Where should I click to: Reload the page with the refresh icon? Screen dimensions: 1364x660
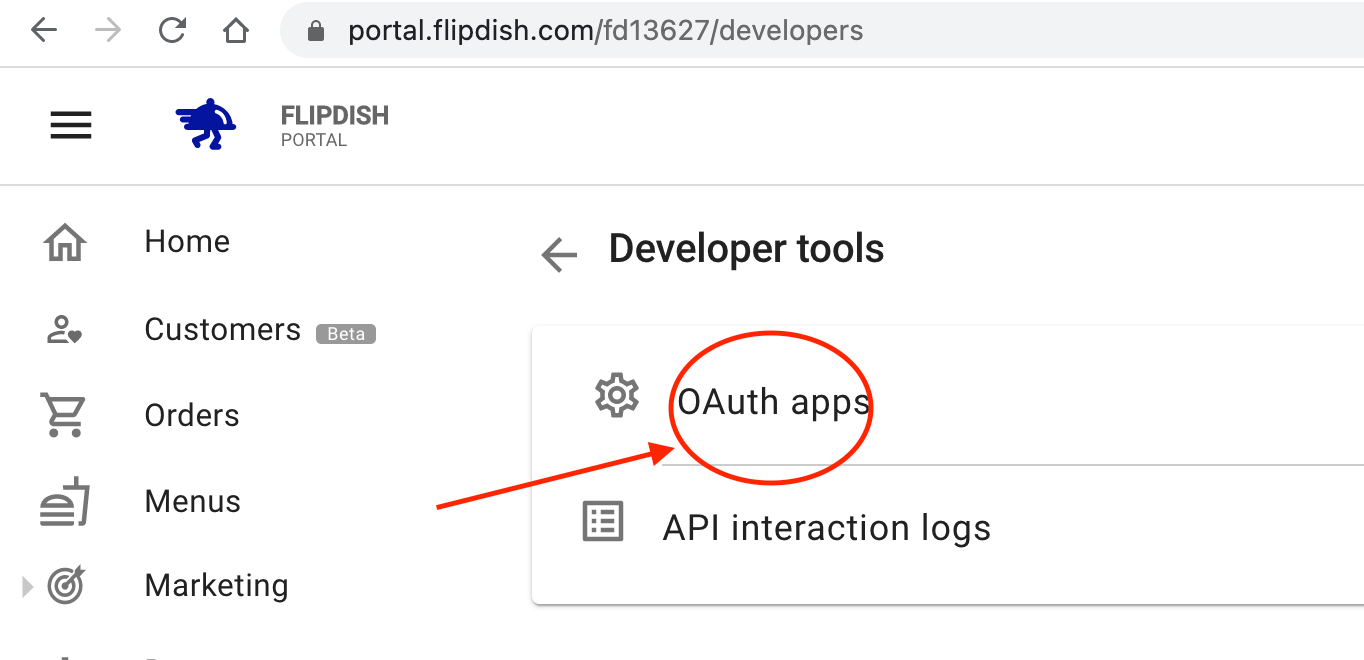click(x=172, y=31)
